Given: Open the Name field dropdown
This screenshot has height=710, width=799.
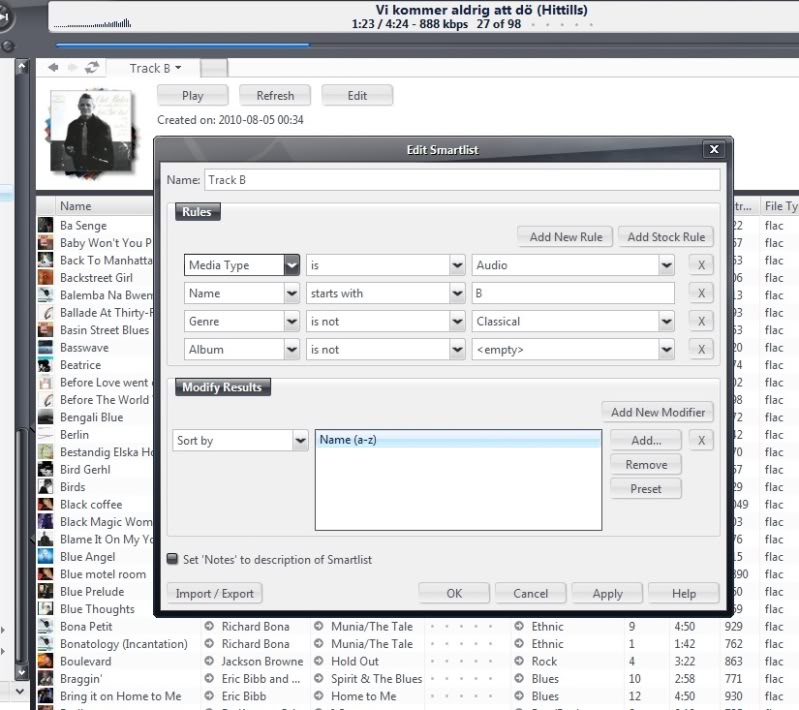Looking at the screenshot, I should click(291, 293).
